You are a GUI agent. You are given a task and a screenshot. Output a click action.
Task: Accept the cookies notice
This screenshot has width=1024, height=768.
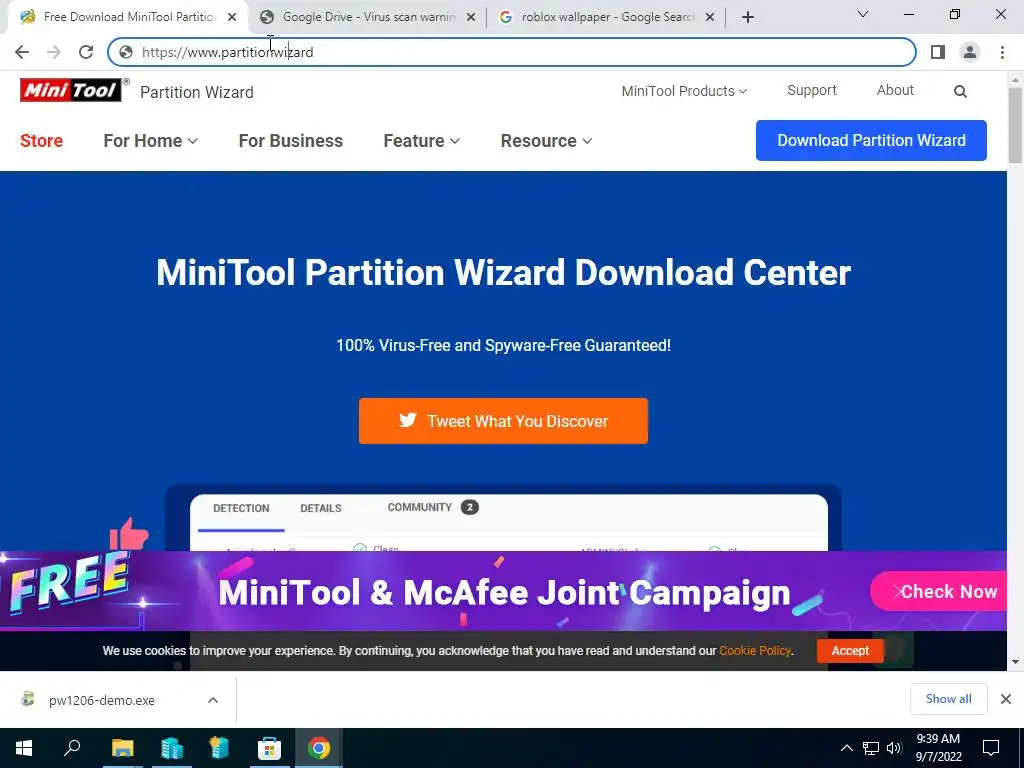pos(850,650)
